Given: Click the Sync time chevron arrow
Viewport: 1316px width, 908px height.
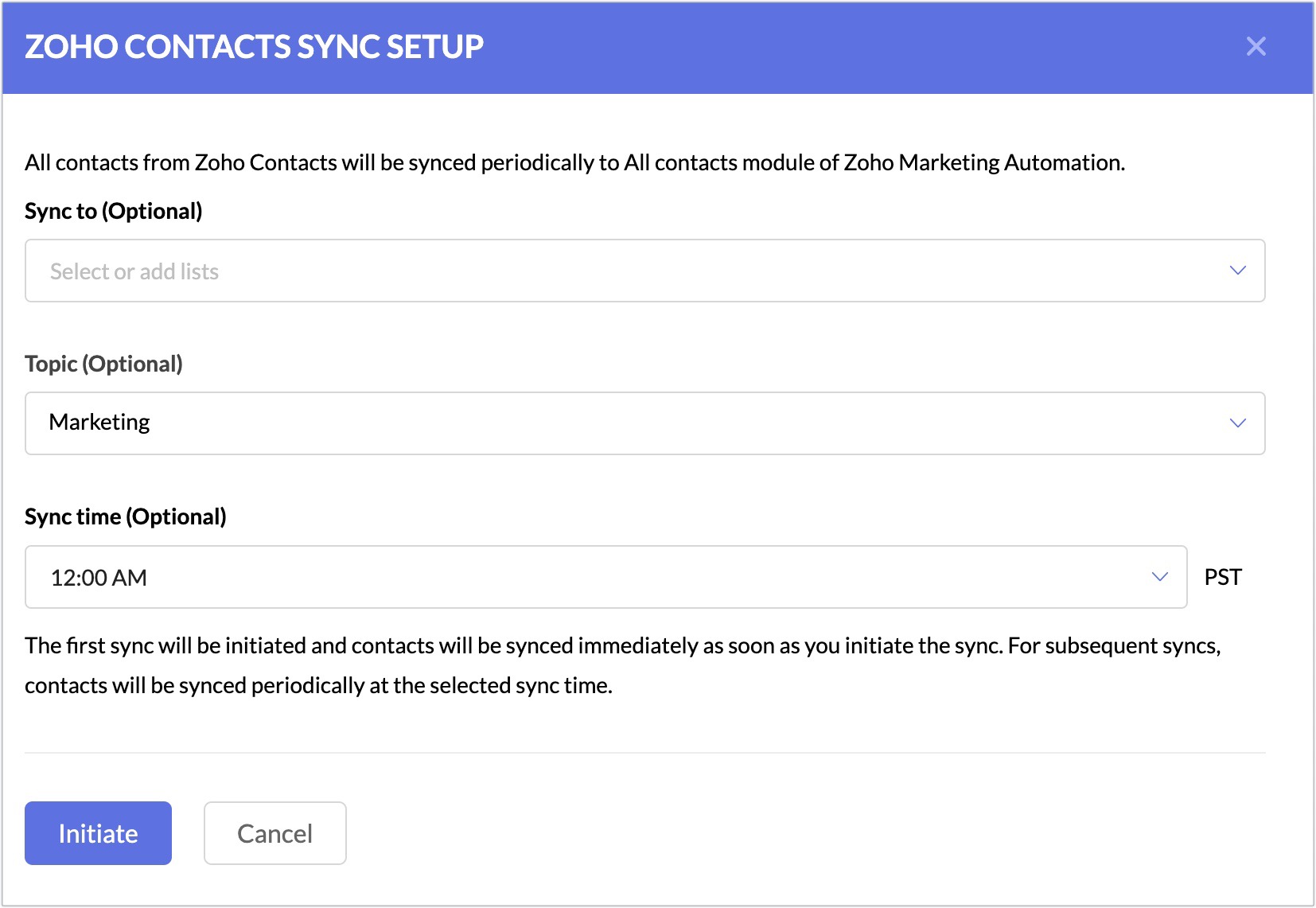Looking at the screenshot, I should click(x=1159, y=577).
